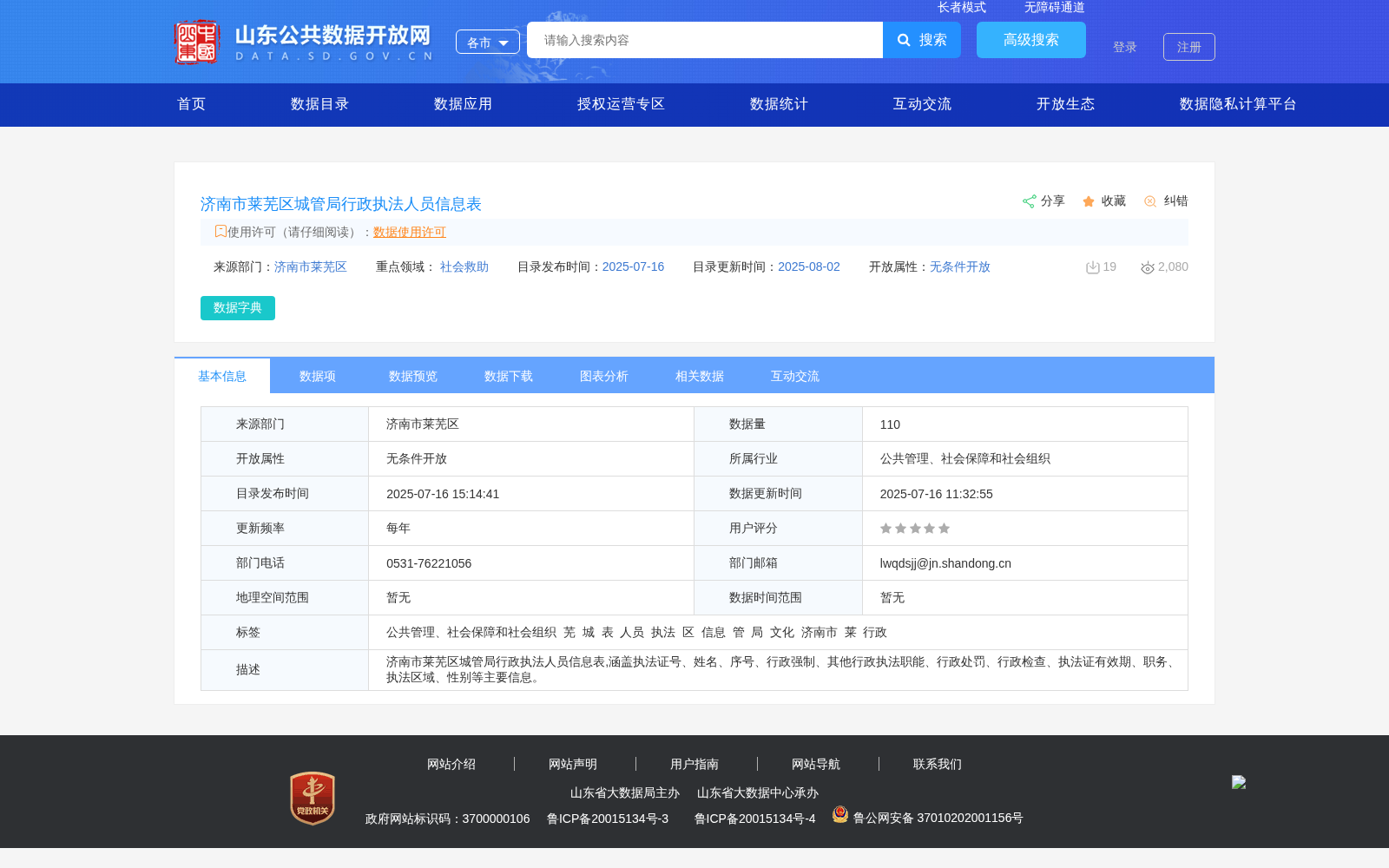Image resolution: width=1389 pixels, height=868 pixels.
Task: Click the error-report icon beside 纠错
Action: pyautogui.click(x=1150, y=201)
